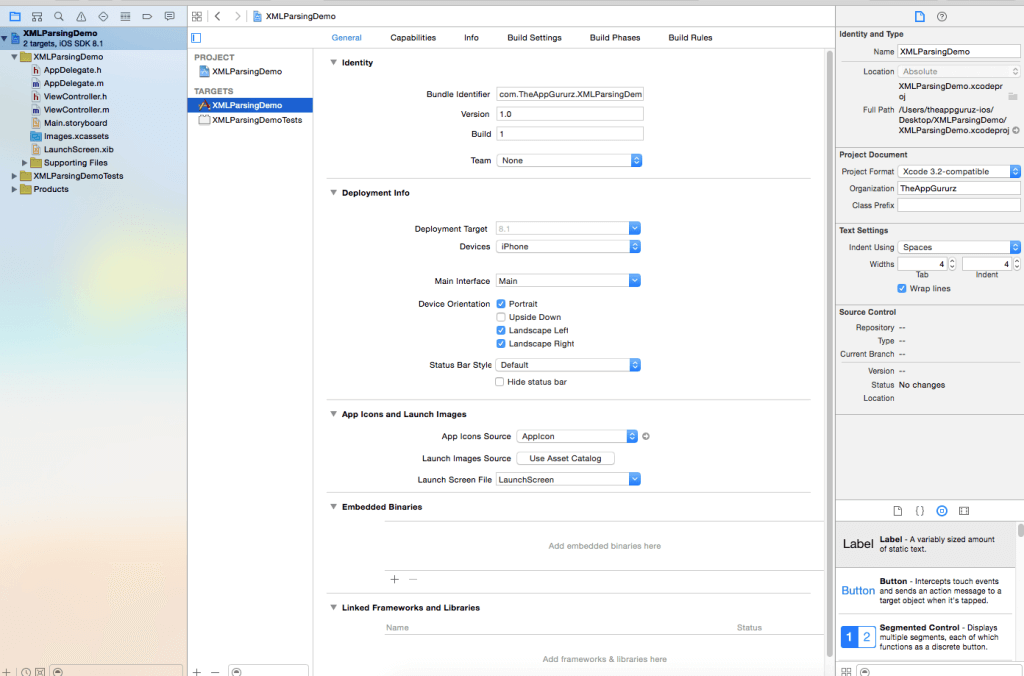Switch to the Capabilities tab
The height and width of the screenshot is (676, 1024).
[413, 38]
